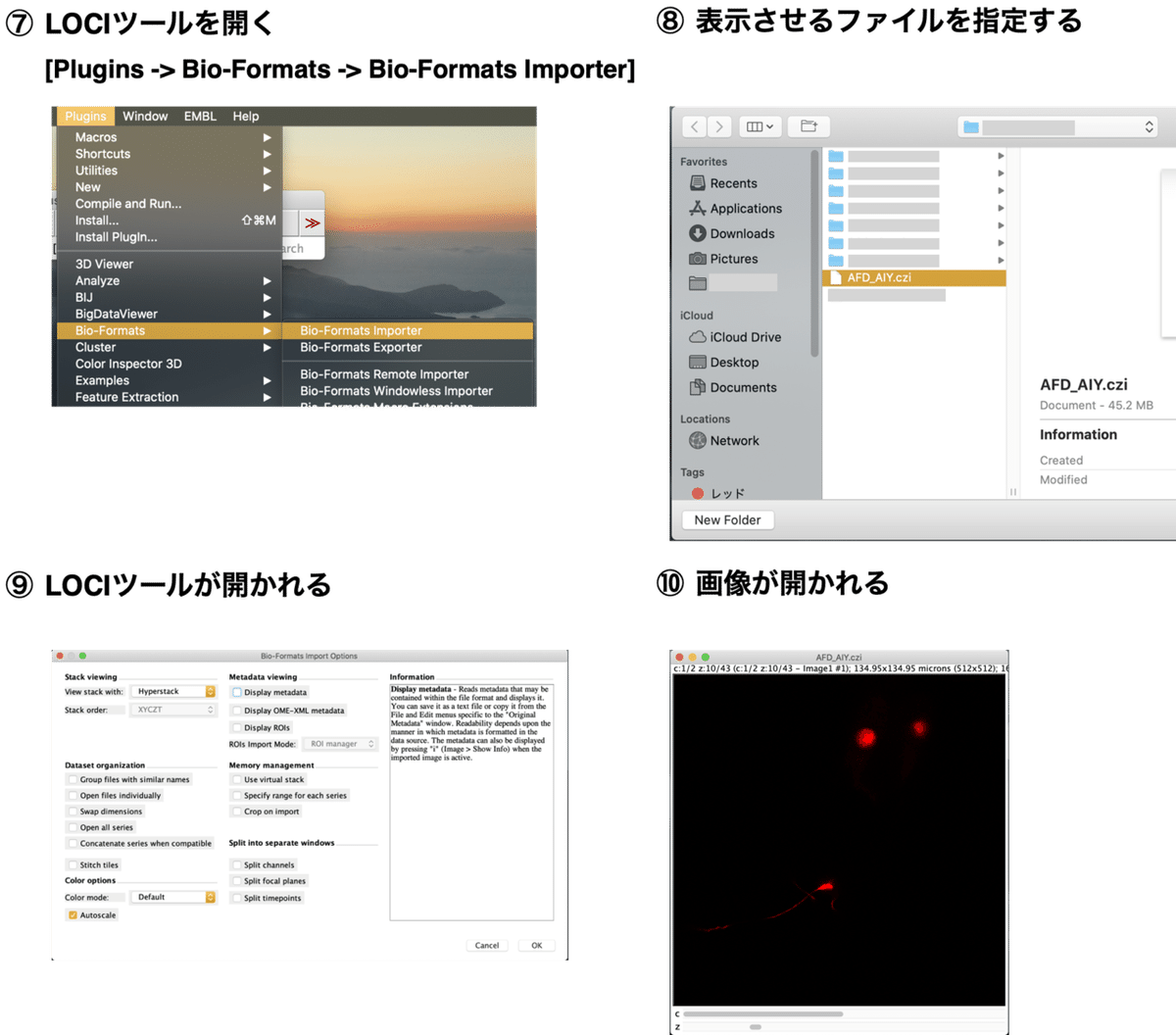Screen dimensions: 1176x1035
Task: Enable Stitch tiles checkbox
Action: 73,865
